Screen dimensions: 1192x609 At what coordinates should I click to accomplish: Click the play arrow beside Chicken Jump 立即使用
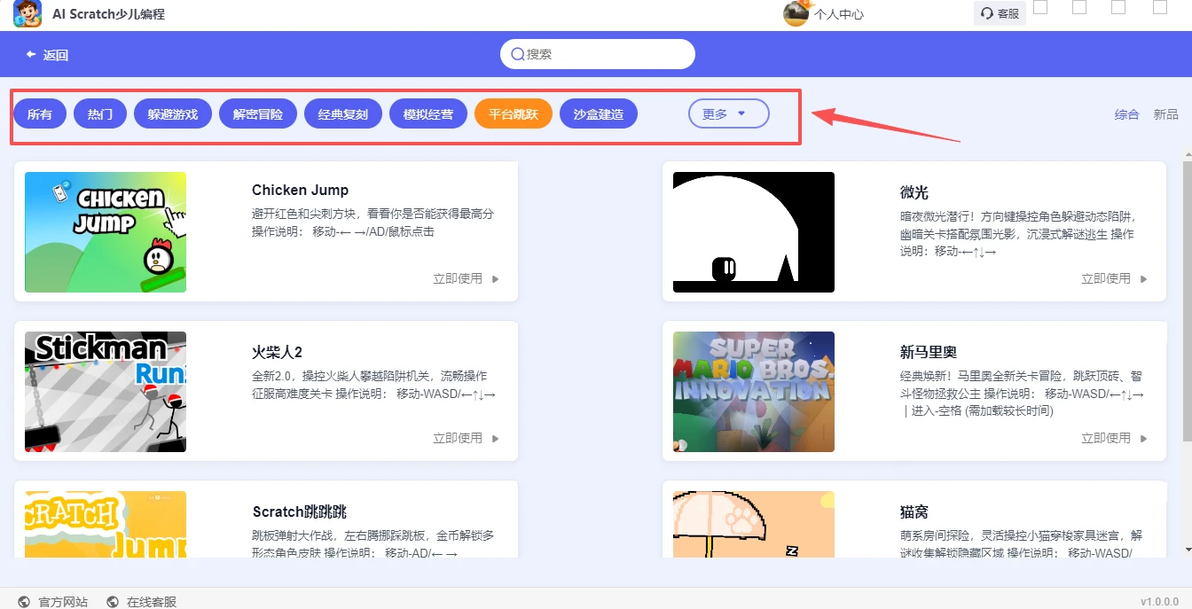(x=496, y=279)
